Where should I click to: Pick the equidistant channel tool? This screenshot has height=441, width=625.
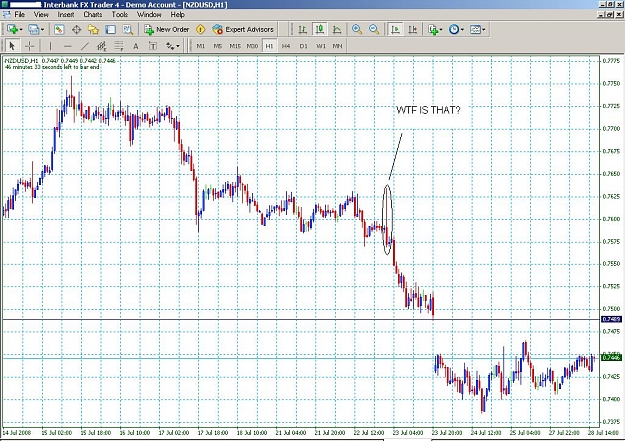tap(102, 46)
